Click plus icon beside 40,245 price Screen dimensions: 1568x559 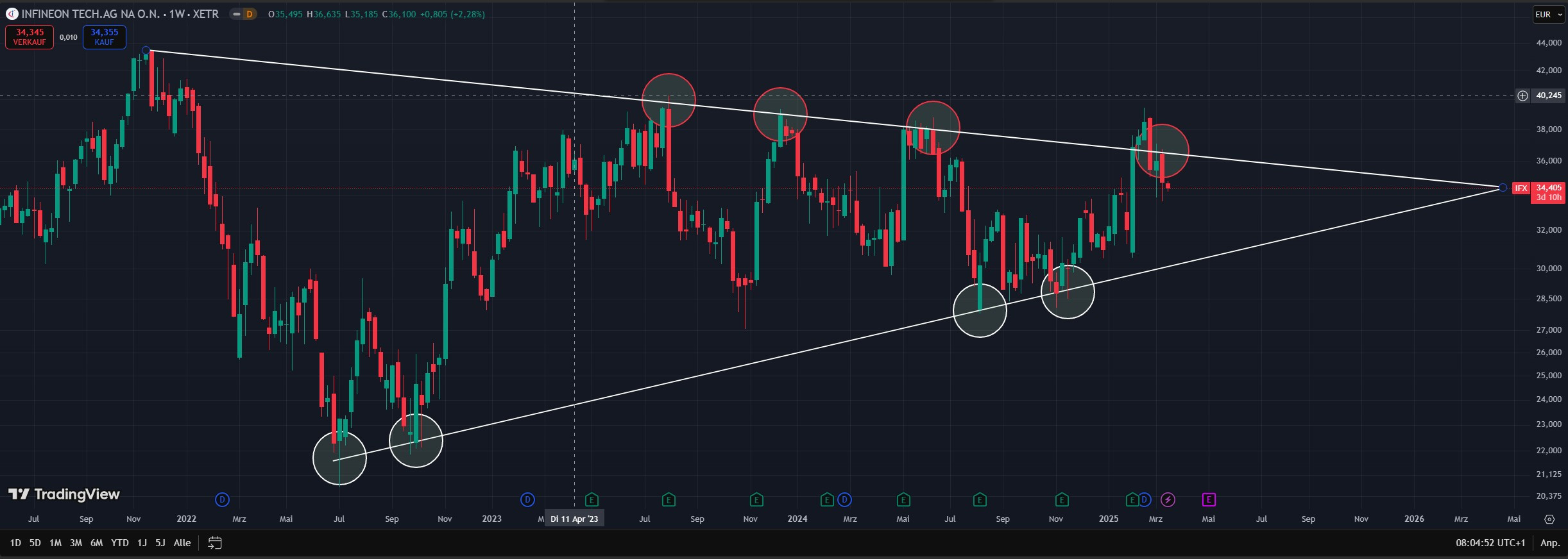point(1522,96)
